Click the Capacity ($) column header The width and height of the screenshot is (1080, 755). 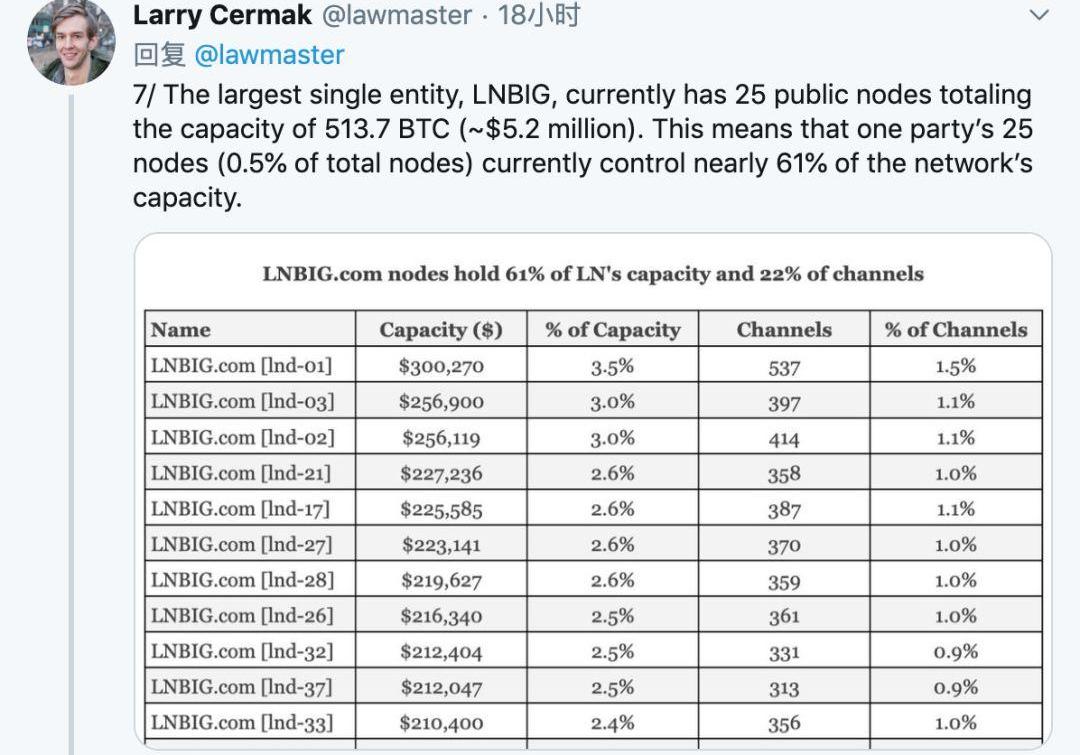pyautogui.click(x=440, y=329)
